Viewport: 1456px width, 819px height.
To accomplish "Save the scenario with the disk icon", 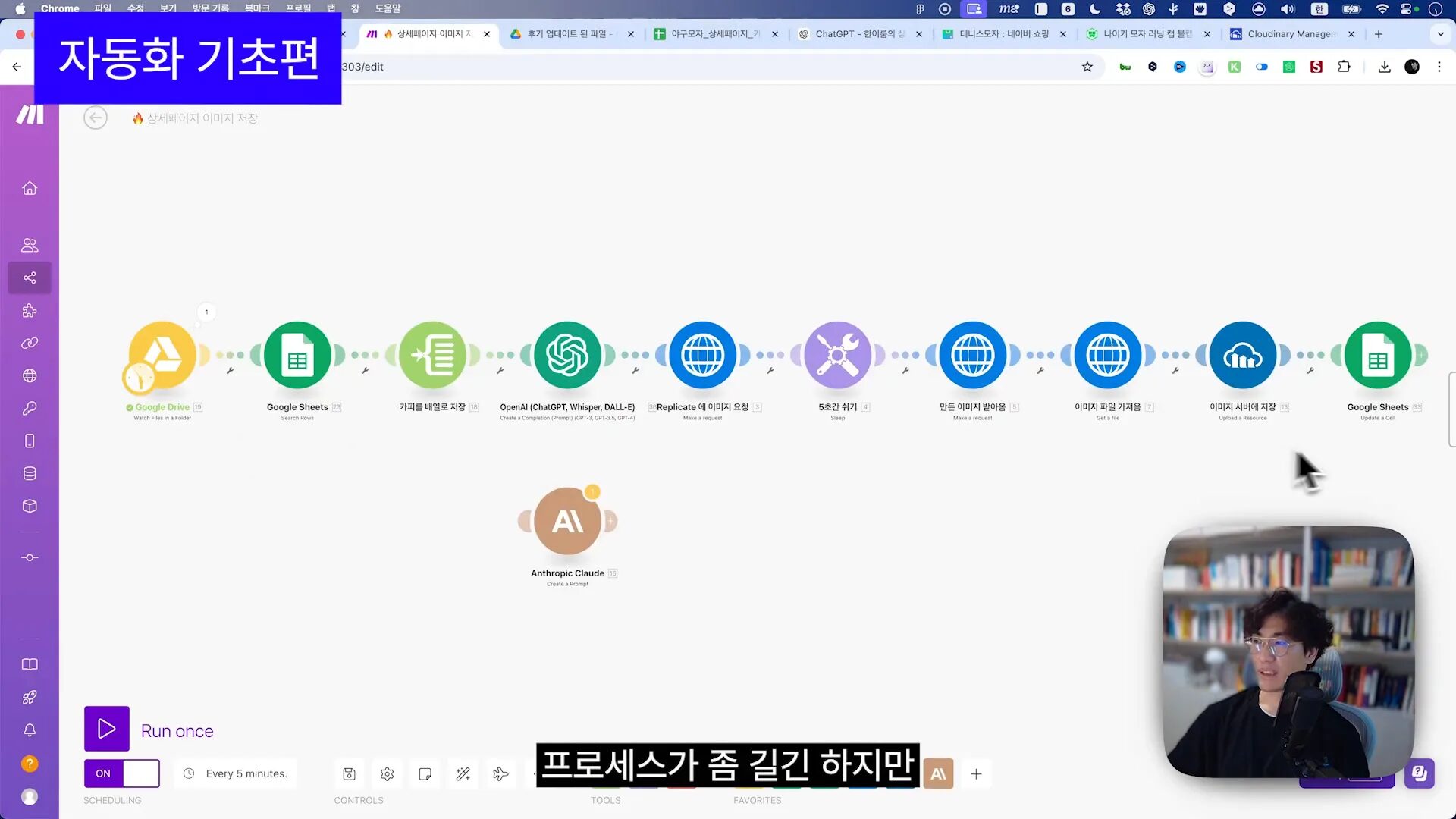I will pyautogui.click(x=349, y=773).
